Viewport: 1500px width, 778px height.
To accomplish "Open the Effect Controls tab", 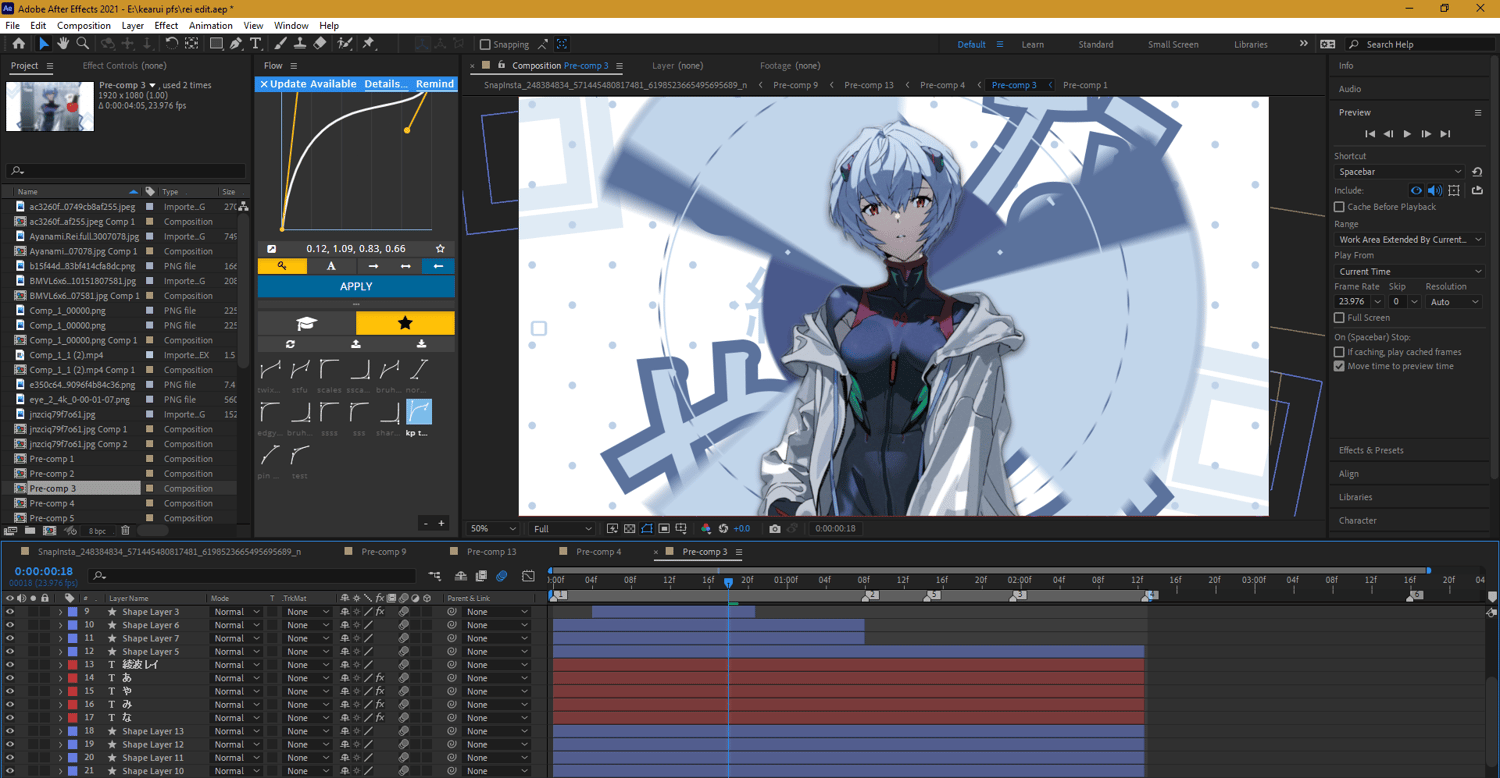I will click(x=124, y=66).
